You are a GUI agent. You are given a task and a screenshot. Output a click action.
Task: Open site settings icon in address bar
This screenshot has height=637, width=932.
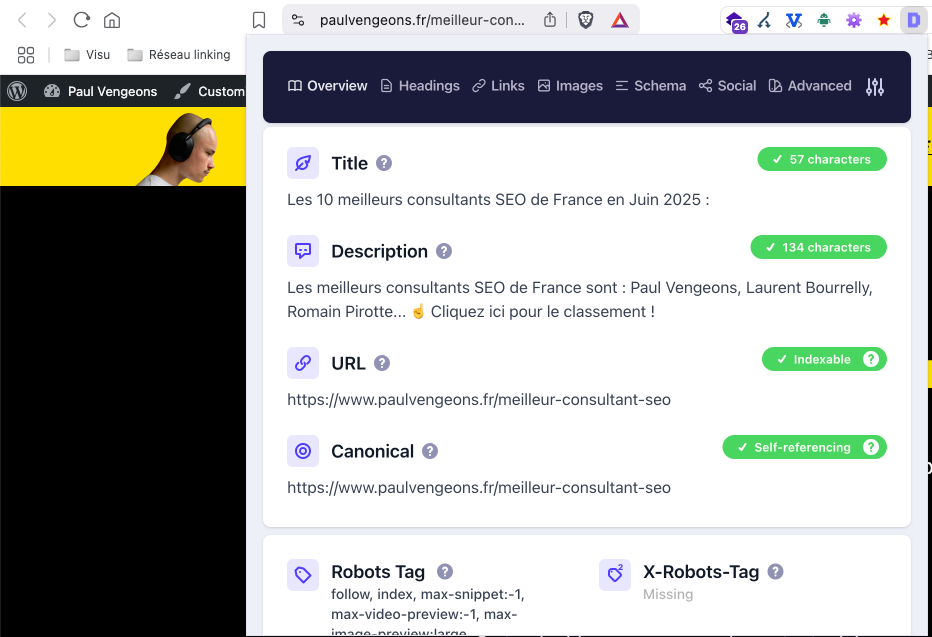coord(298,20)
